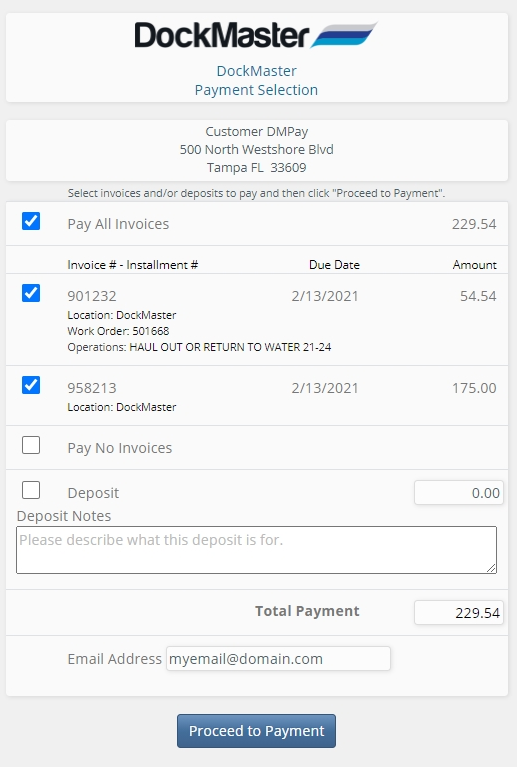Click the Work Order: 501668 line
This screenshot has height=767, width=517.
[118, 331]
